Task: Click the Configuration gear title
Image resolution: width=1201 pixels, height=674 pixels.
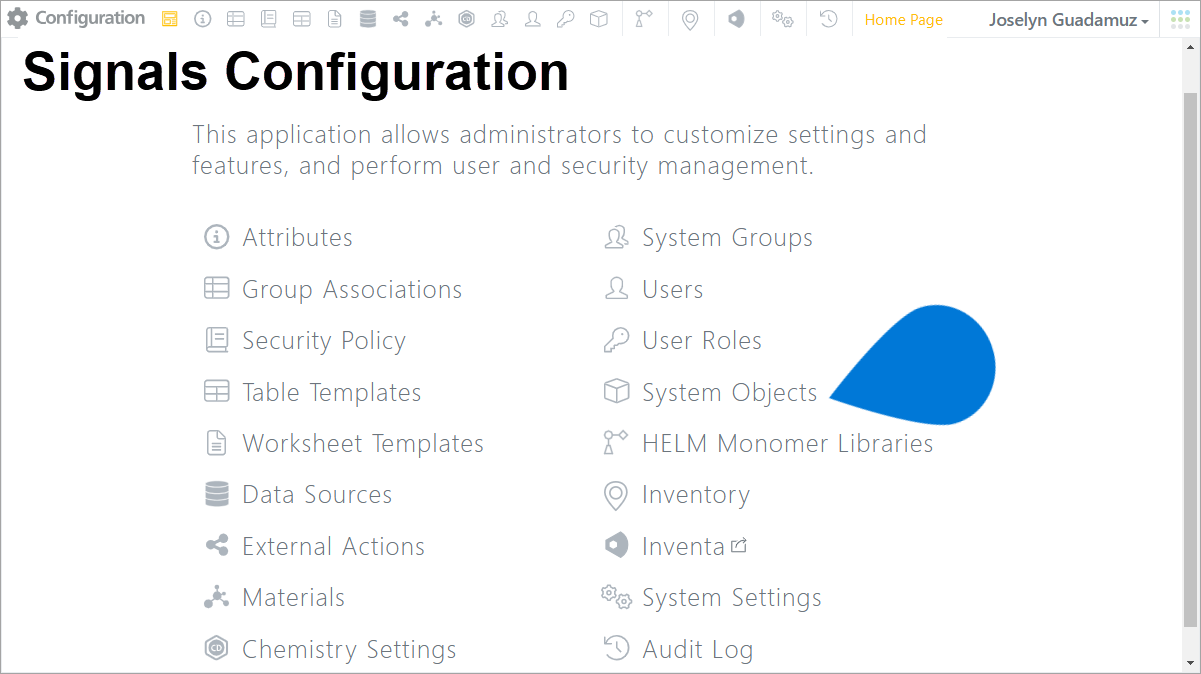Action: 76,18
